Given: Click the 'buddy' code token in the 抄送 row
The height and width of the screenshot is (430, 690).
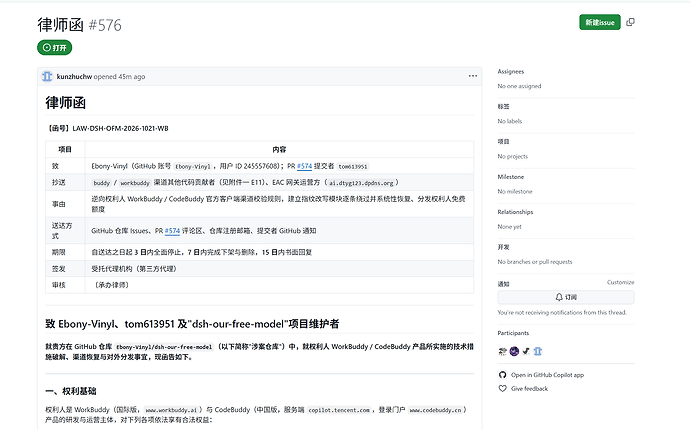Looking at the screenshot, I should click(x=102, y=183).
